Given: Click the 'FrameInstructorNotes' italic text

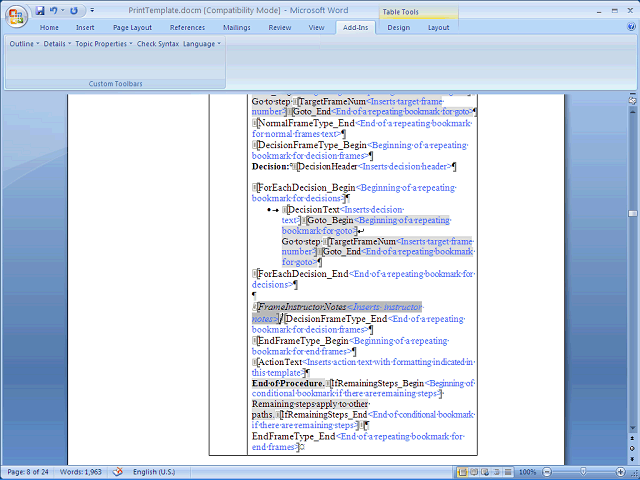Looking at the screenshot, I should [x=302, y=307].
